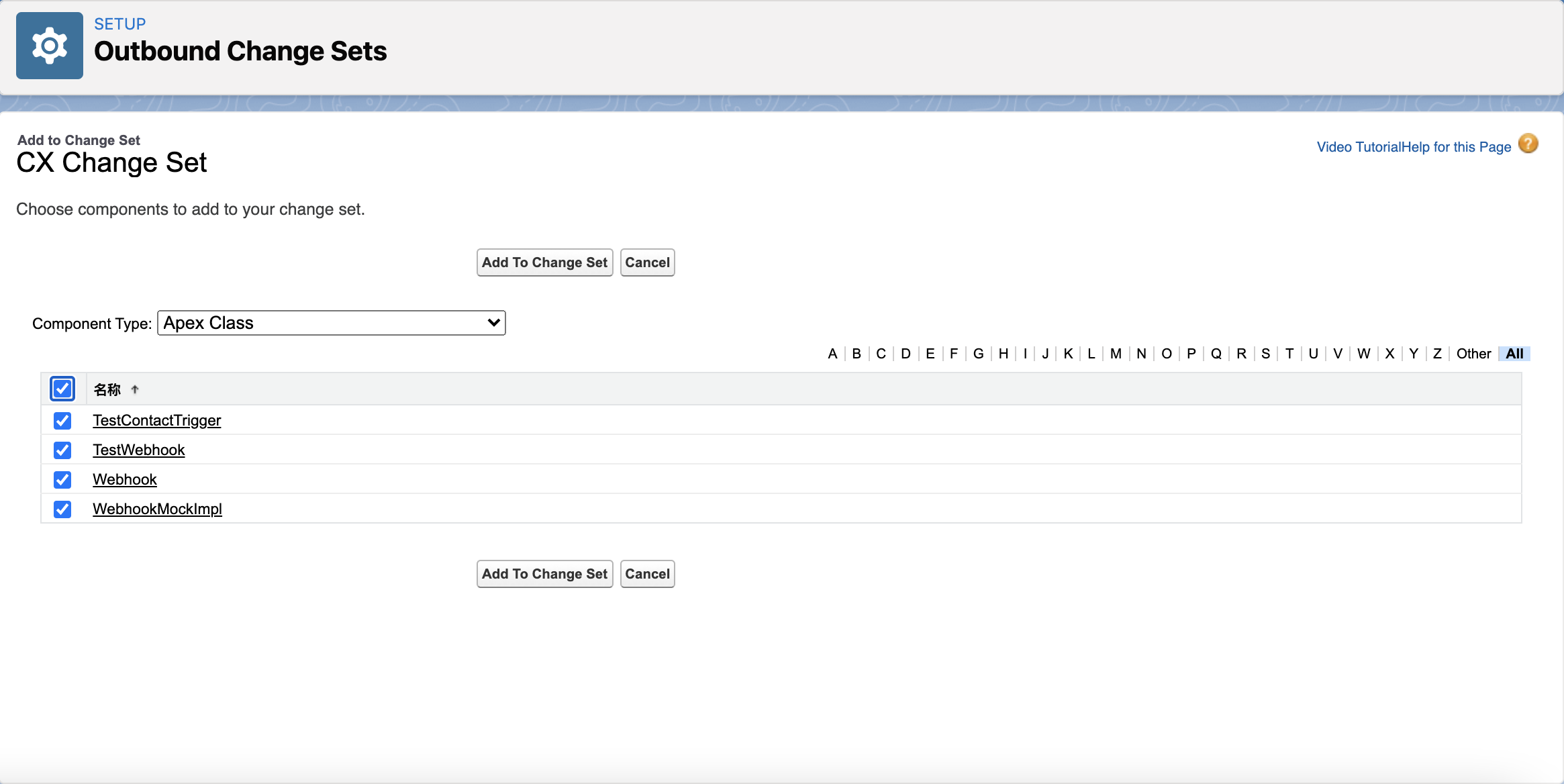
Task: Filter list by letter X
Action: tap(1389, 354)
